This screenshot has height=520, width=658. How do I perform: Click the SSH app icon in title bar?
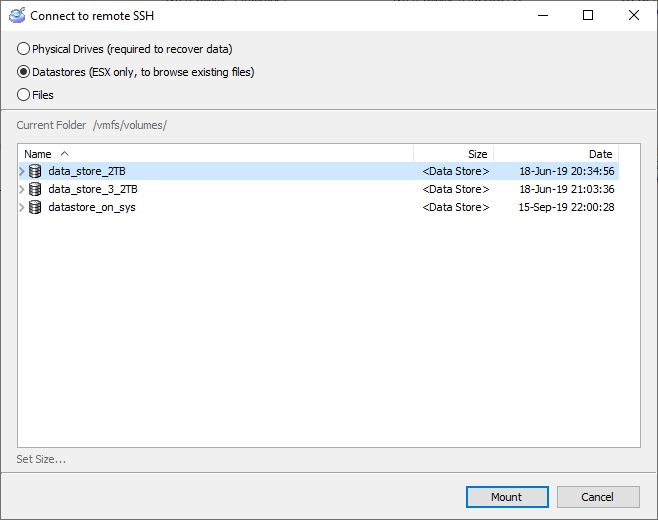pyautogui.click(x=17, y=16)
